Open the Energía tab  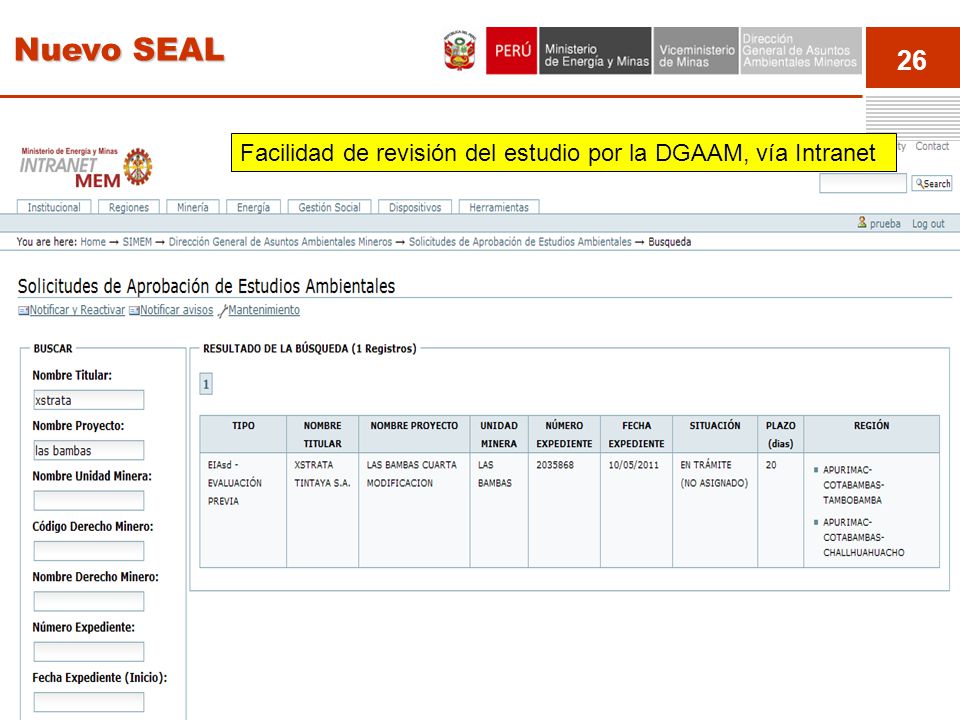tap(253, 207)
